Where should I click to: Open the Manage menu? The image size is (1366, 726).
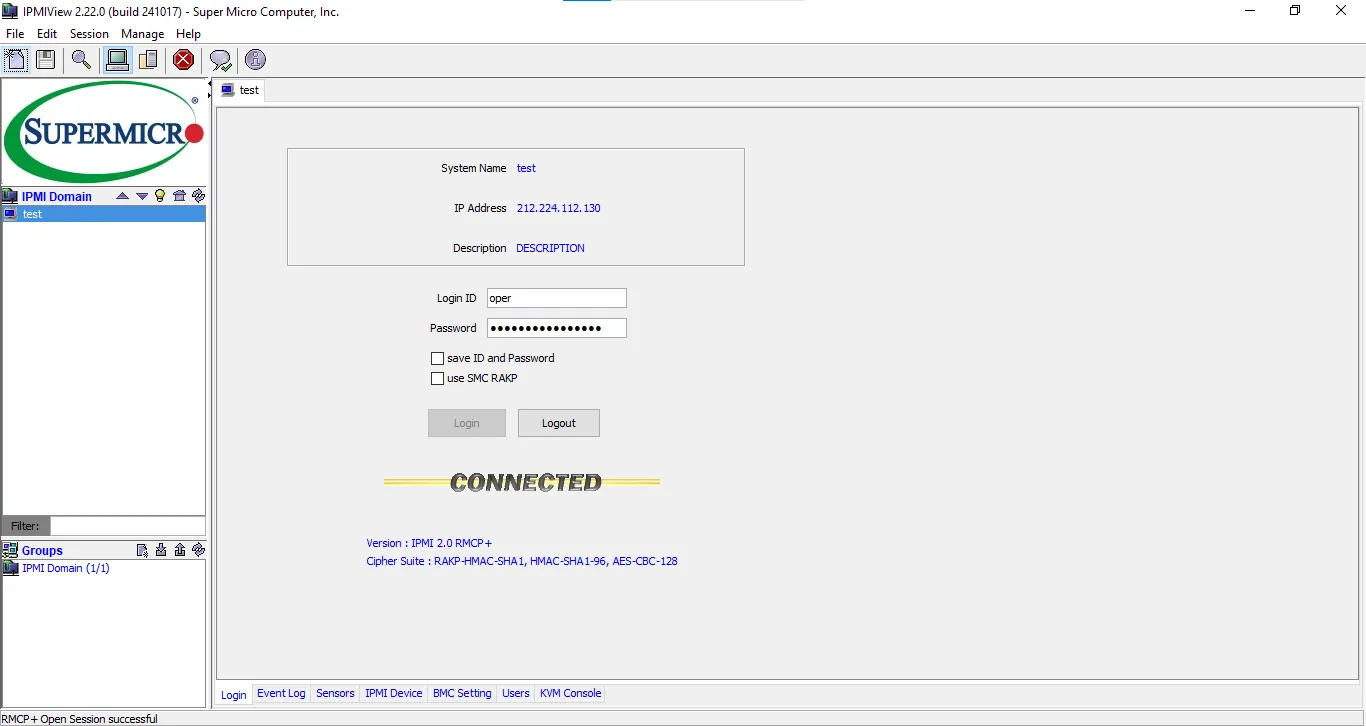(x=142, y=34)
